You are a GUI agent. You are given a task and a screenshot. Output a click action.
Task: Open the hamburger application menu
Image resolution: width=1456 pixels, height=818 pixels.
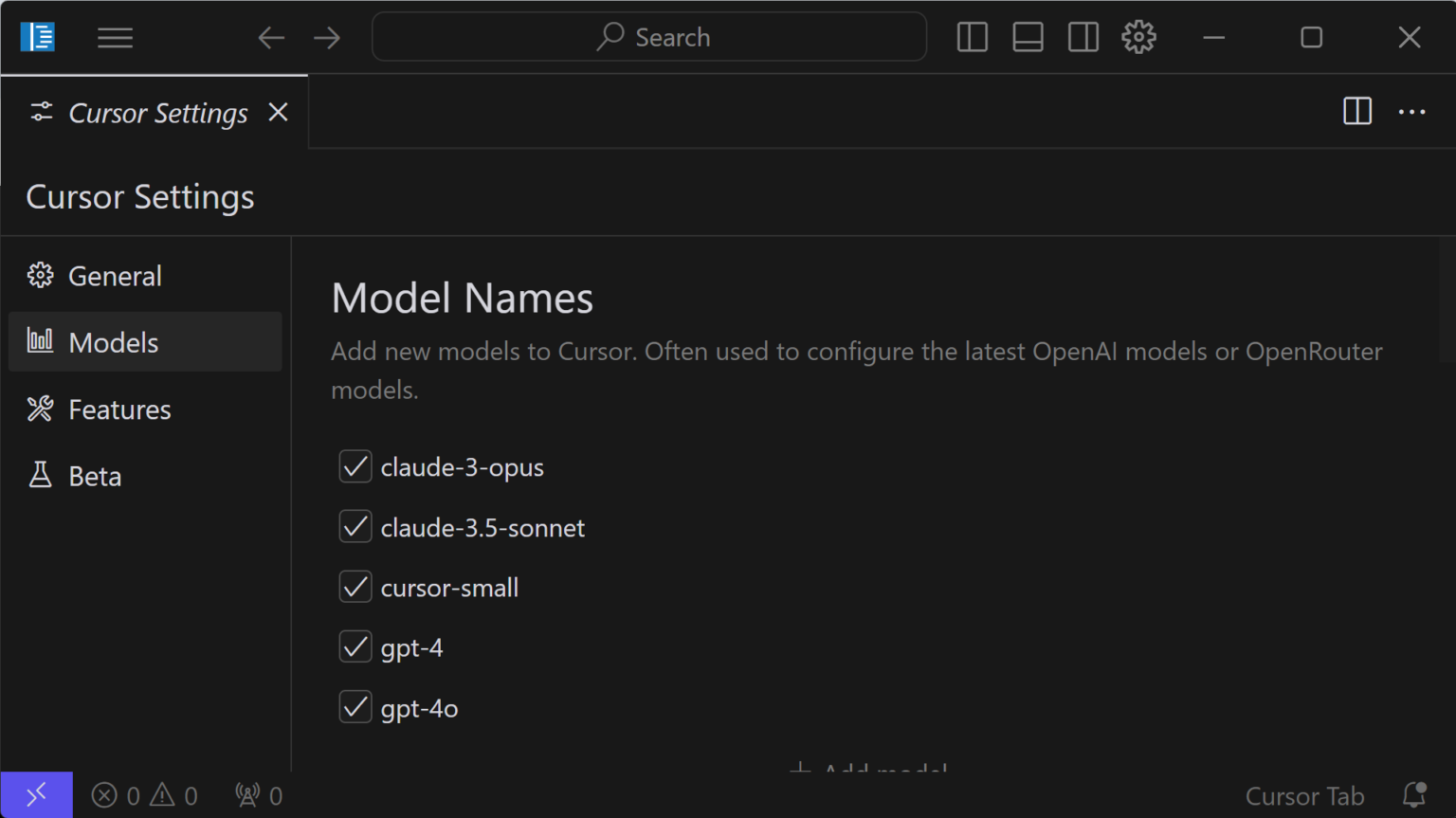(x=115, y=37)
